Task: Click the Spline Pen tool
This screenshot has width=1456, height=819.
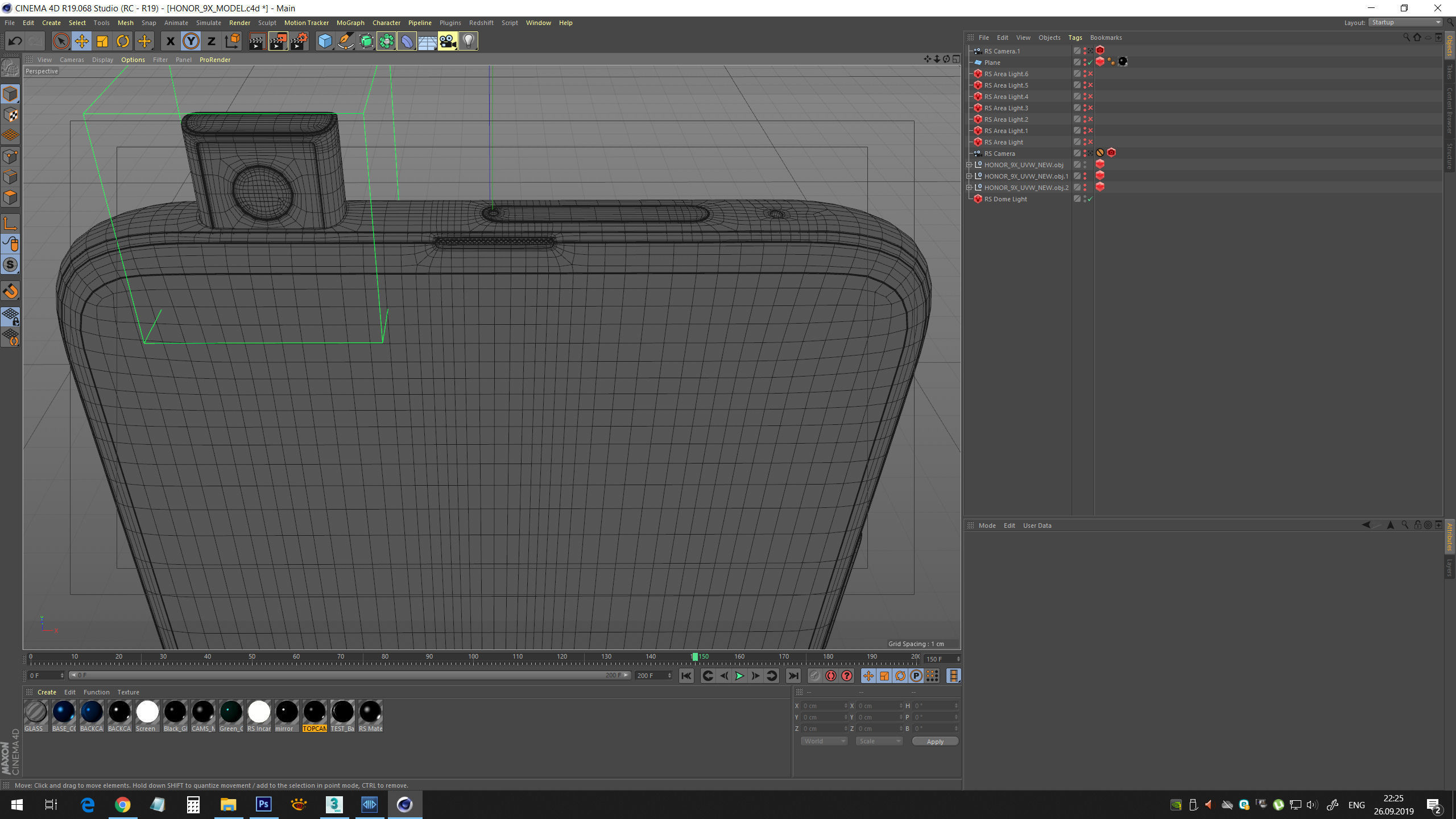Action: click(345, 41)
